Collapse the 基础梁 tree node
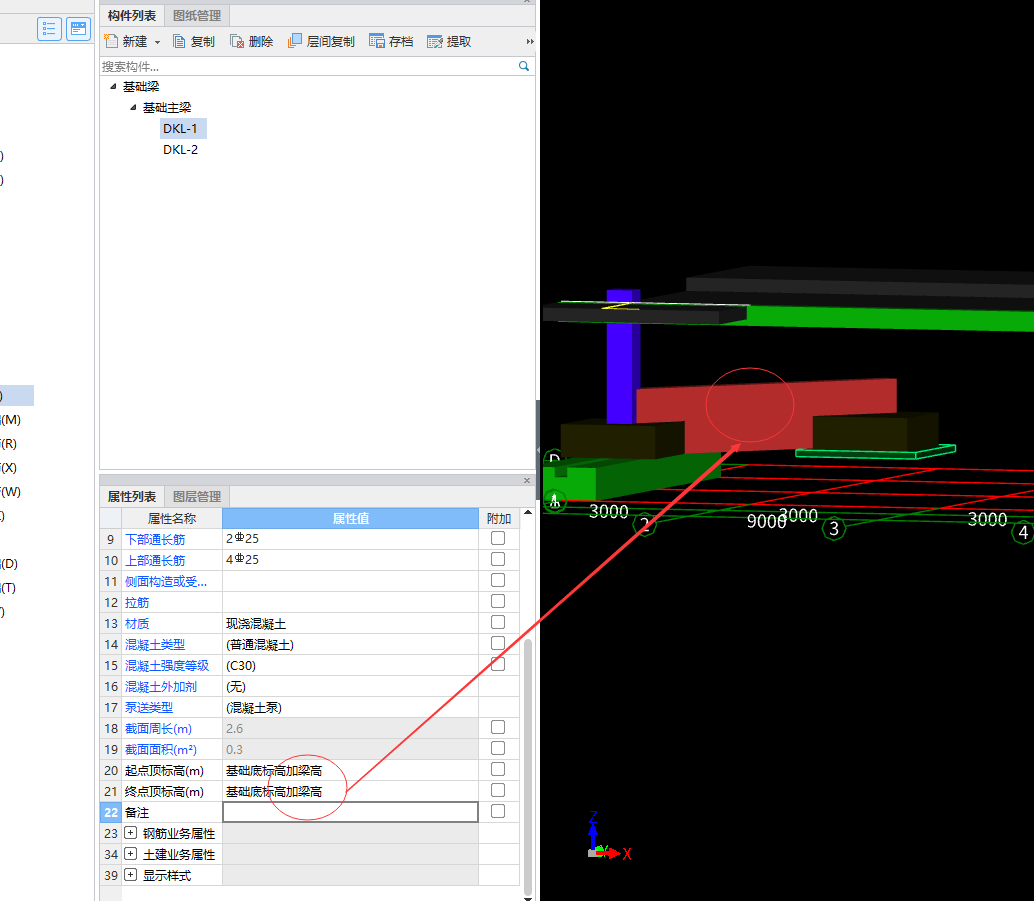The width and height of the screenshot is (1034, 901). [x=113, y=86]
